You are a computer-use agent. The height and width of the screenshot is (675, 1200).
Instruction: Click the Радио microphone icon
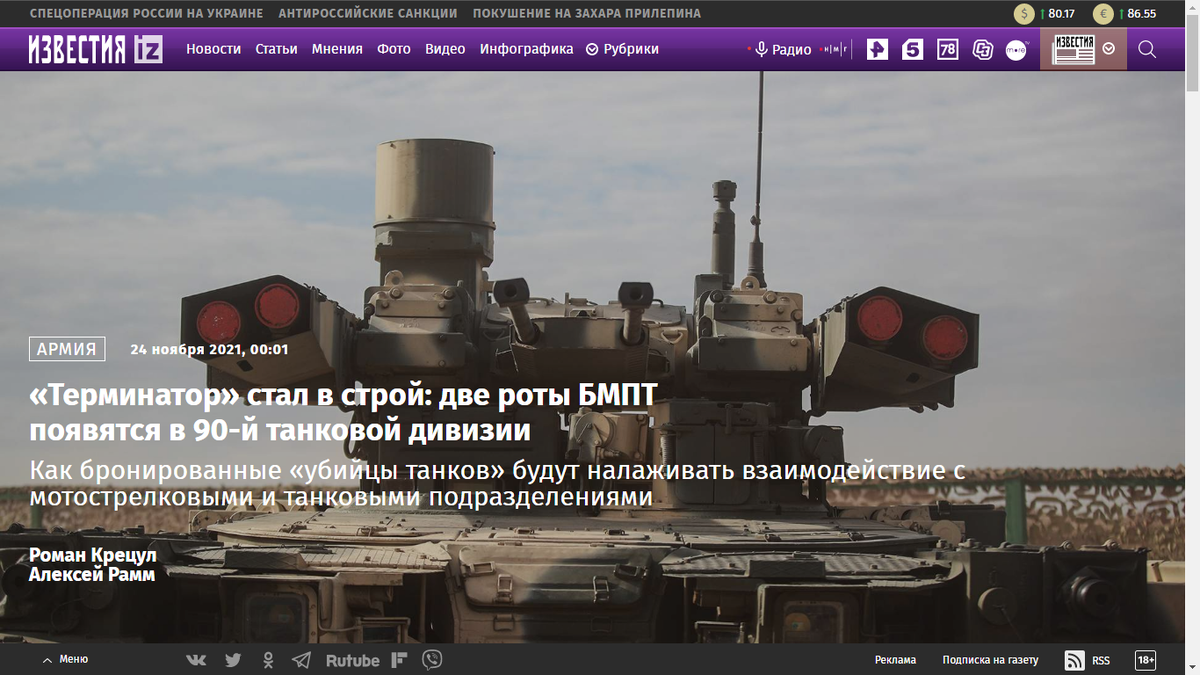click(x=763, y=48)
